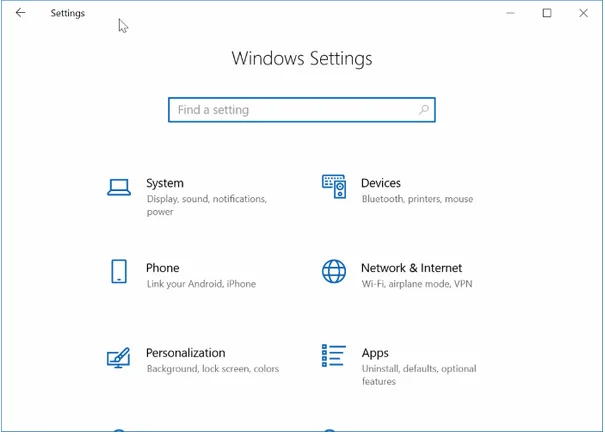Maximize the Settings window
The height and width of the screenshot is (435, 605).
(547, 13)
